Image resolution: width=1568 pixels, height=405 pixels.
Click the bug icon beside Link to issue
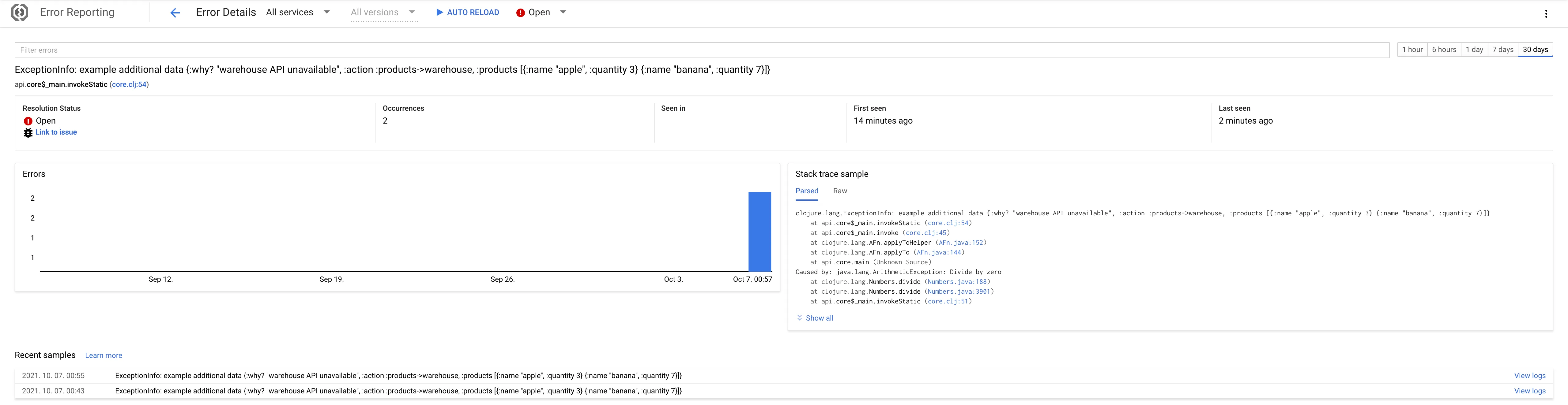click(28, 132)
